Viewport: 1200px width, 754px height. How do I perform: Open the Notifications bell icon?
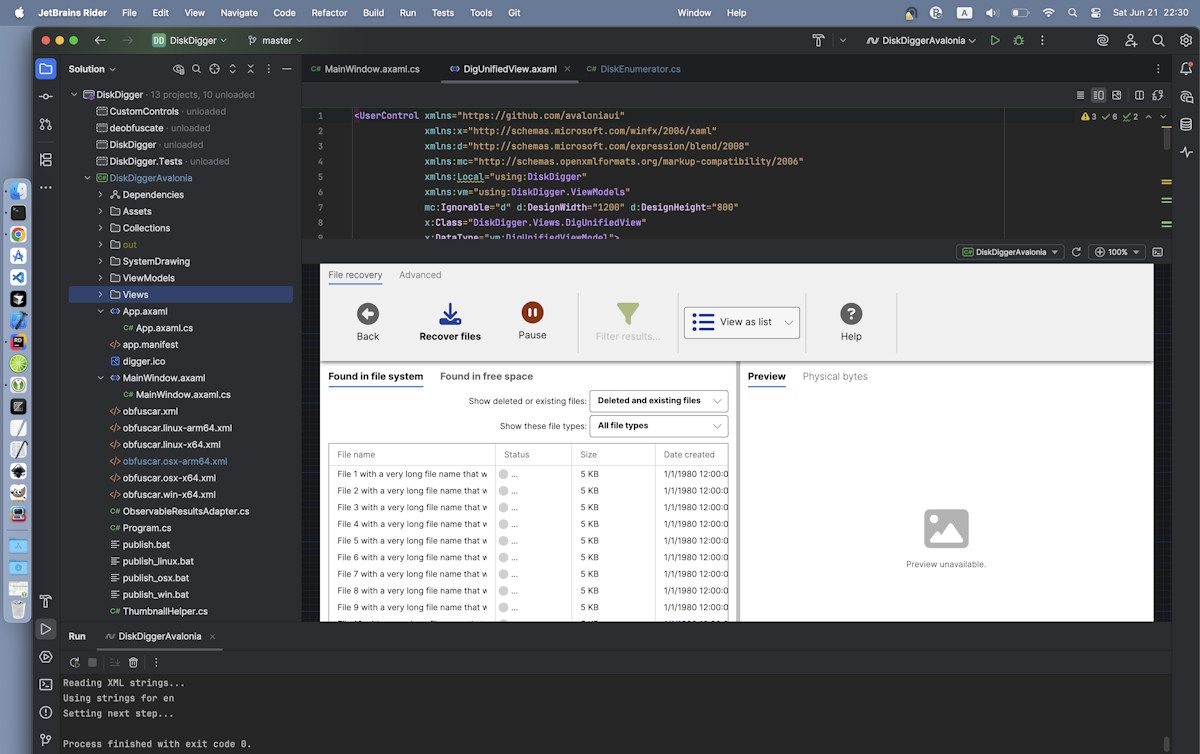1186,69
